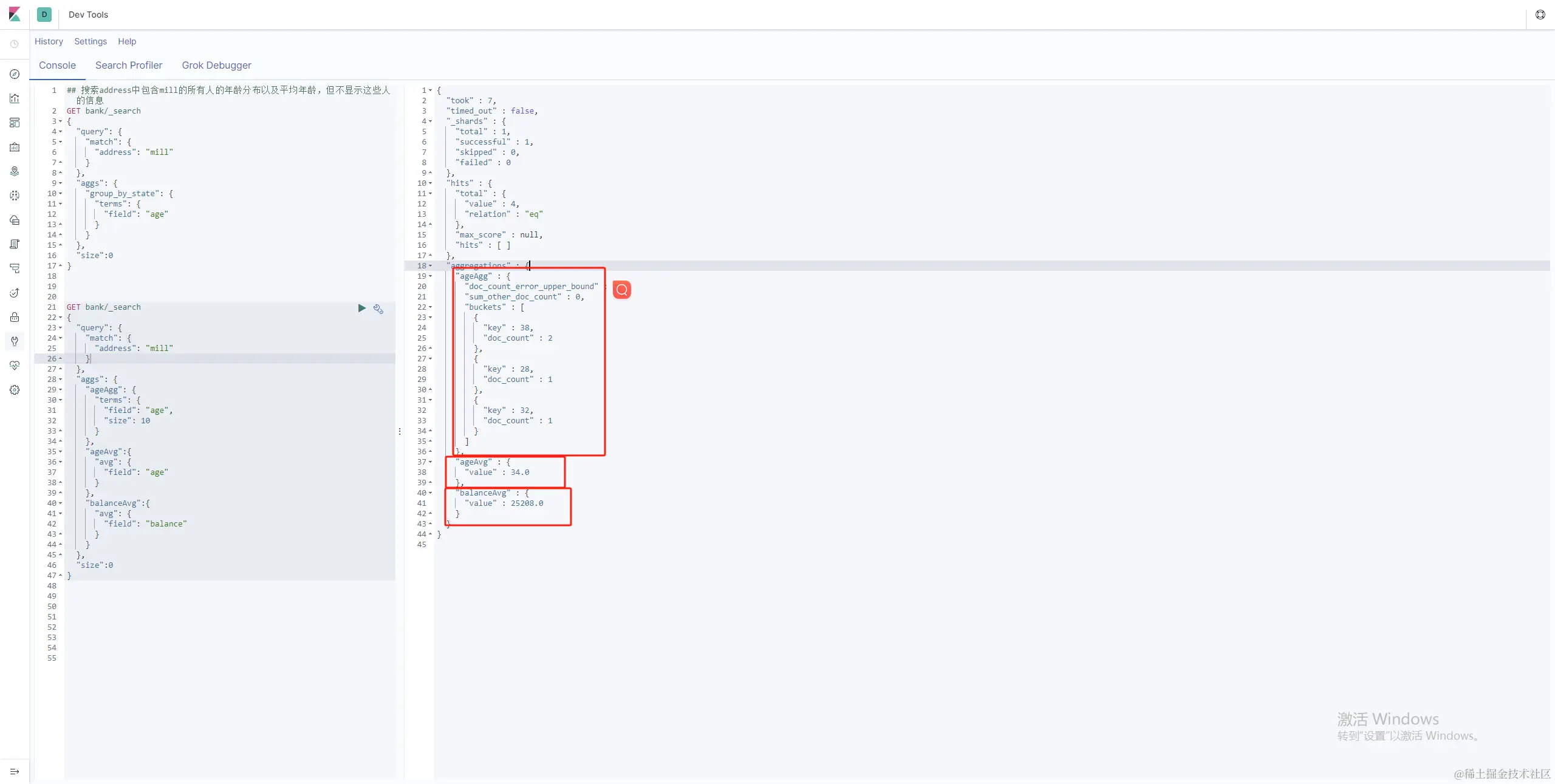Switch to the Search Profiler tab

pos(129,65)
